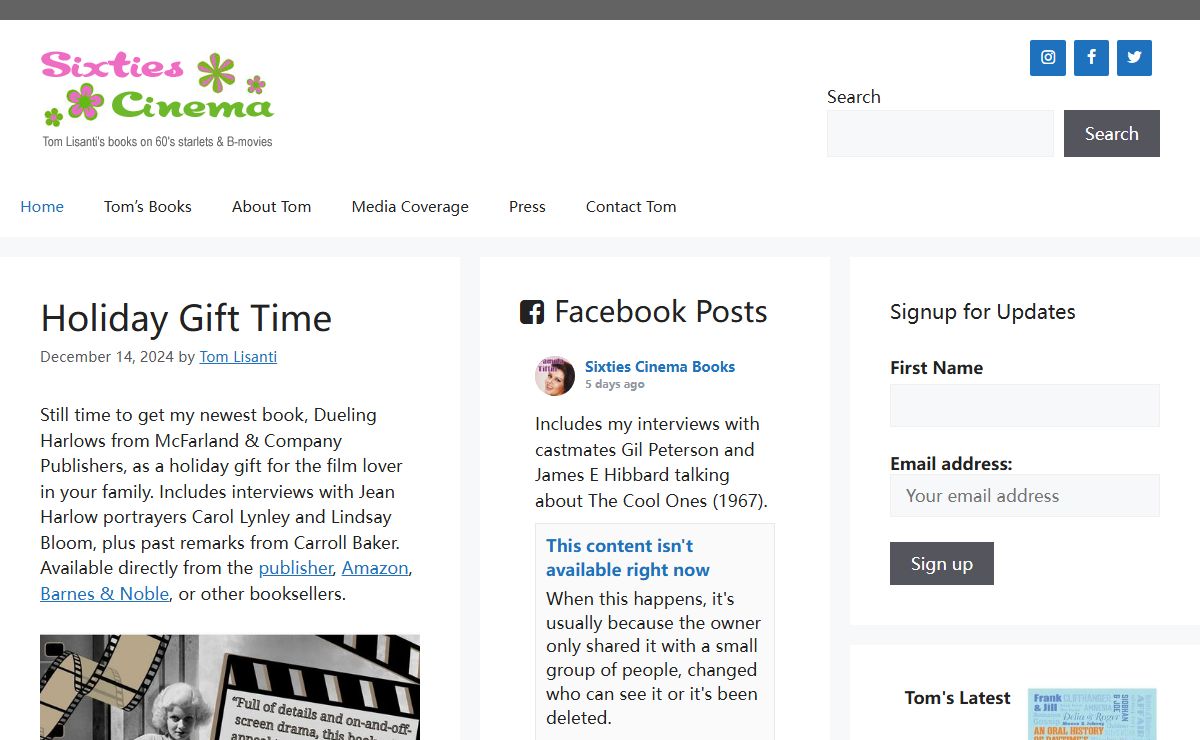This screenshot has width=1200, height=740.
Task: Click the 'Signup for Updates' heading
Action: coord(983,312)
